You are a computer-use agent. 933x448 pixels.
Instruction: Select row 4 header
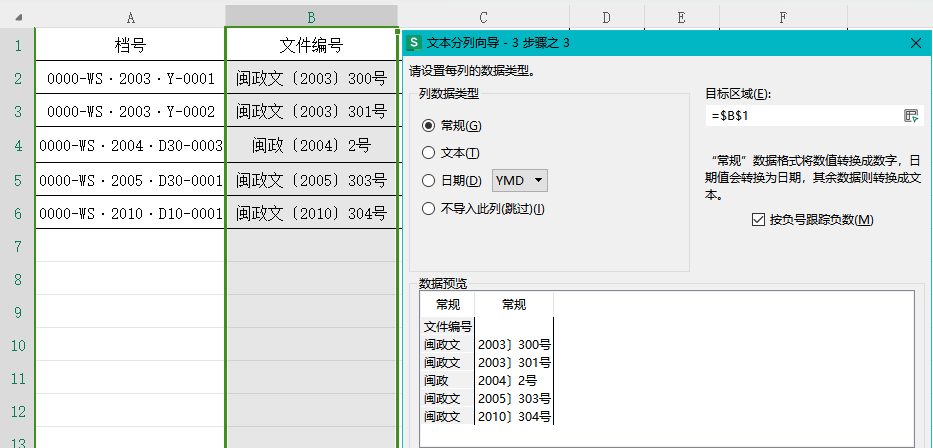(x=18, y=145)
